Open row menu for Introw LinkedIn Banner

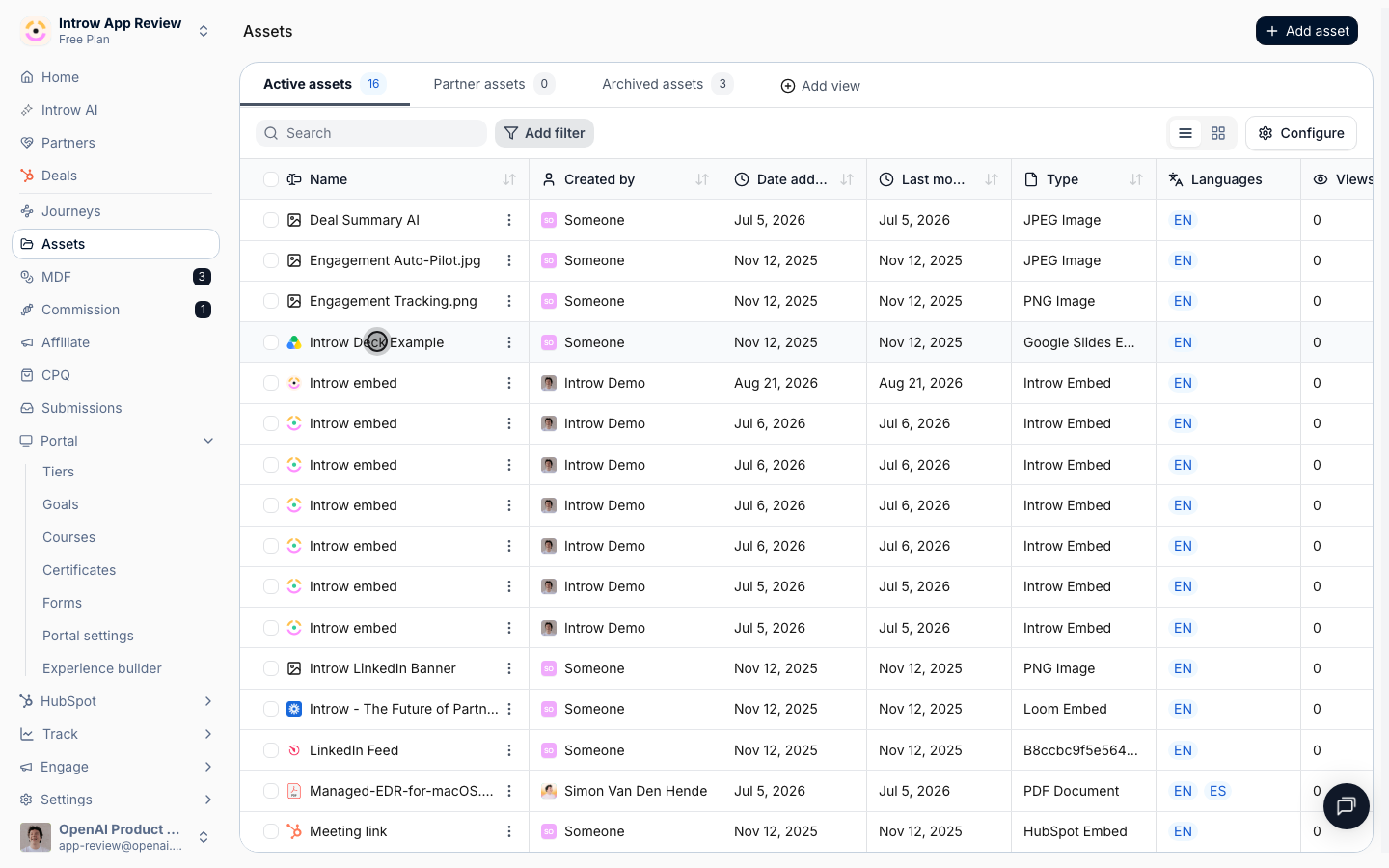509,668
